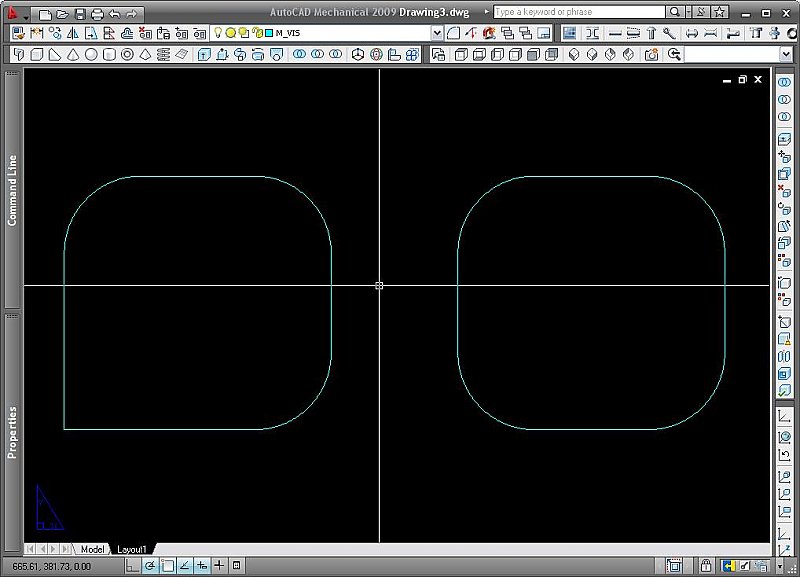Toggle Lineweight display plus status button
The width and height of the screenshot is (800, 577).
pos(219,565)
